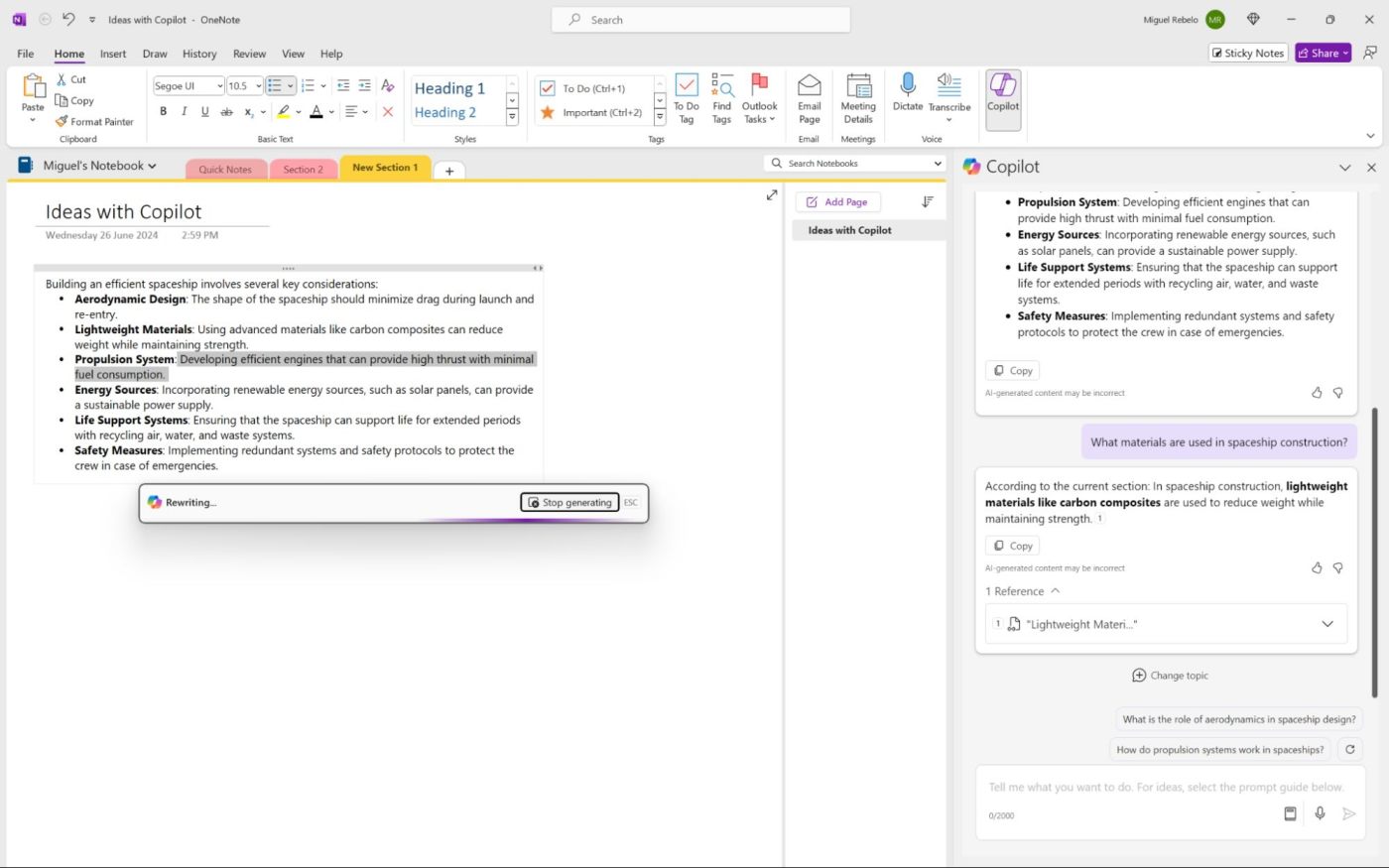
Task: Switch to the Draw tab
Action: tap(155, 54)
